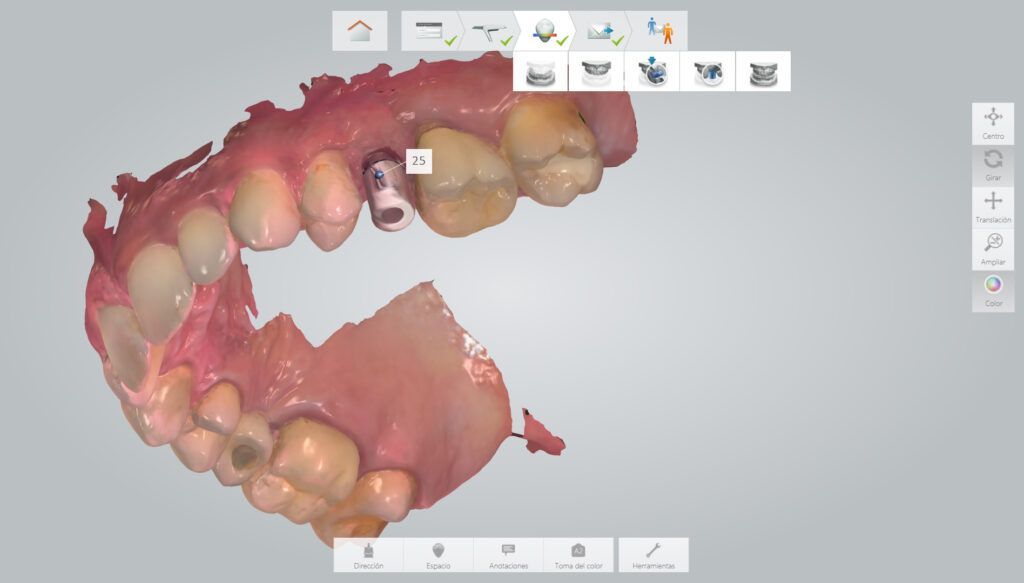Viewport: 1024px width, 583px height.
Task: Select the scan body lower jaw view
Action: (x=708, y=72)
